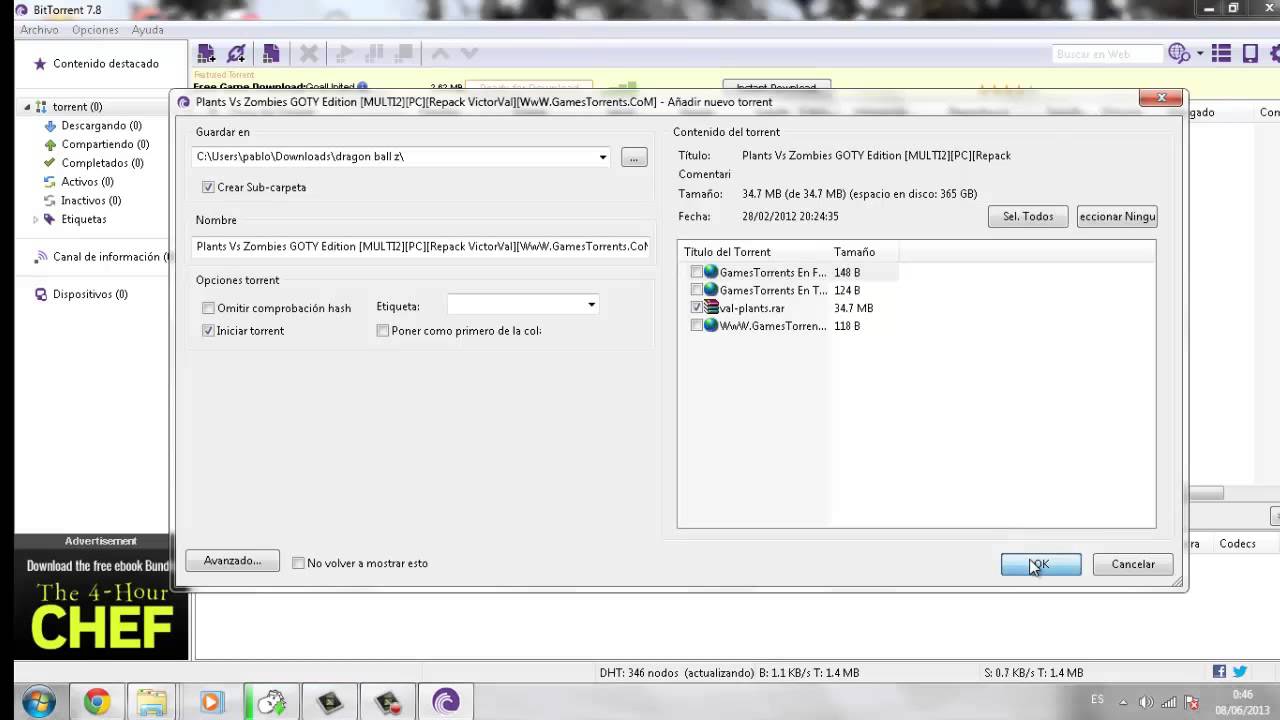The height and width of the screenshot is (720, 1280).
Task: Show hidden system tray icons
Action: (x=1123, y=702)
